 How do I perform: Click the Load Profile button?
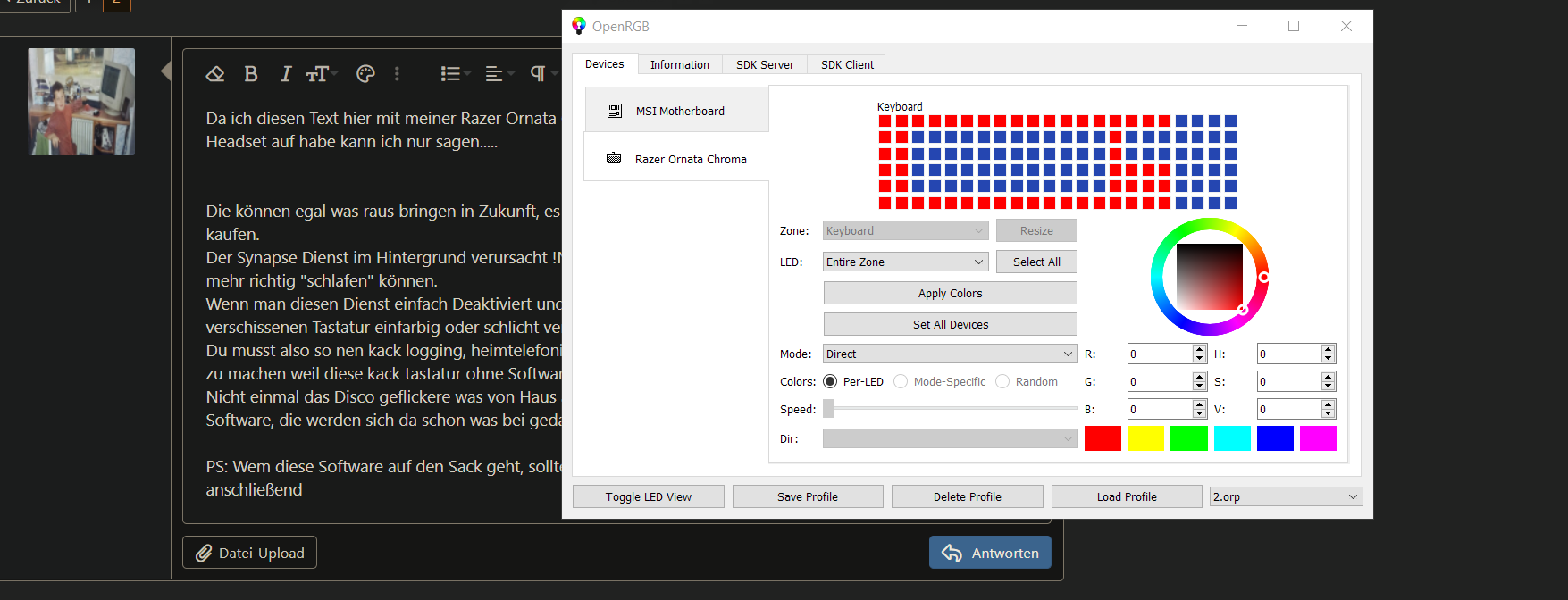coord(1127,496)
